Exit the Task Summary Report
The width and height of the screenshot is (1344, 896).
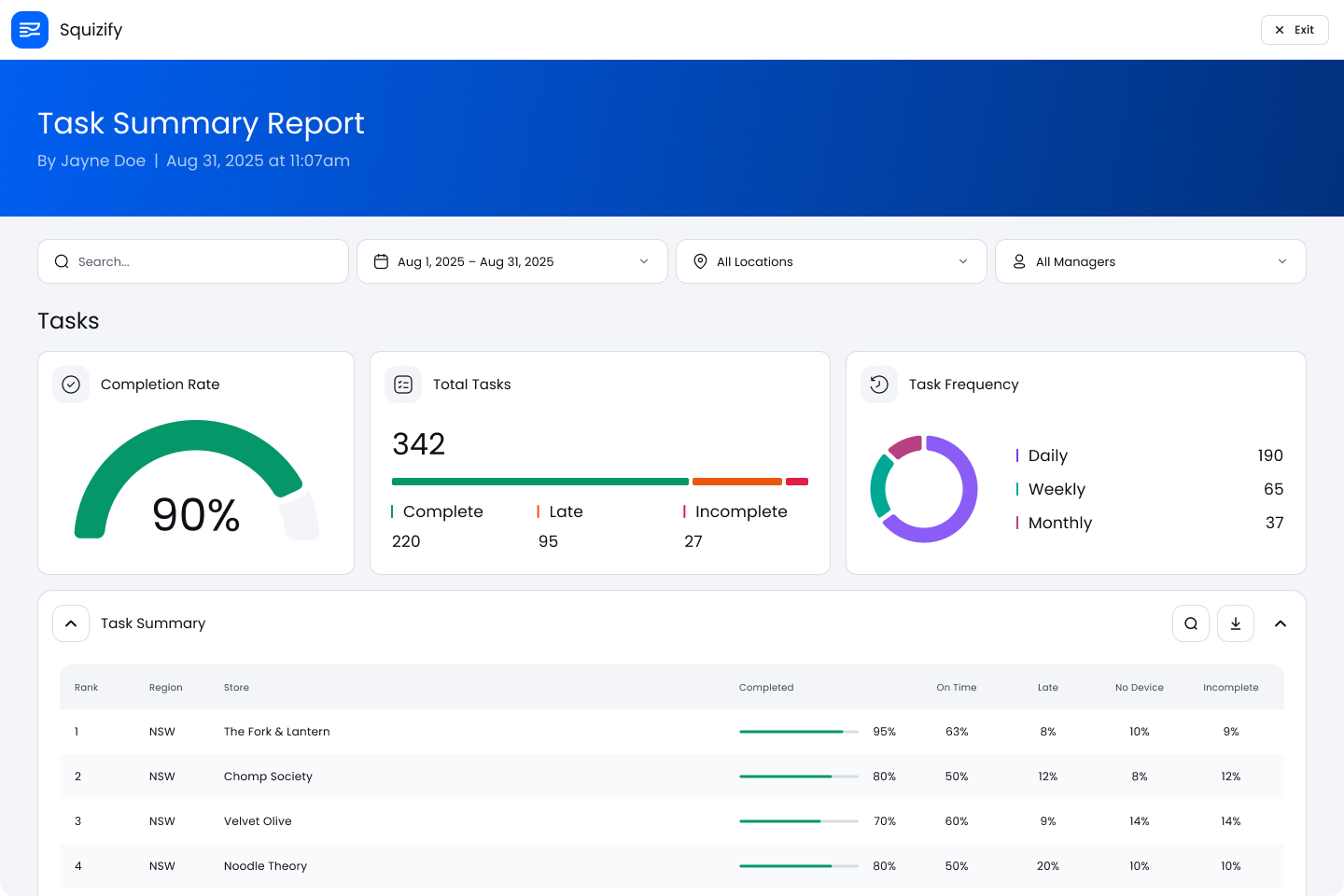(1295, 30)
